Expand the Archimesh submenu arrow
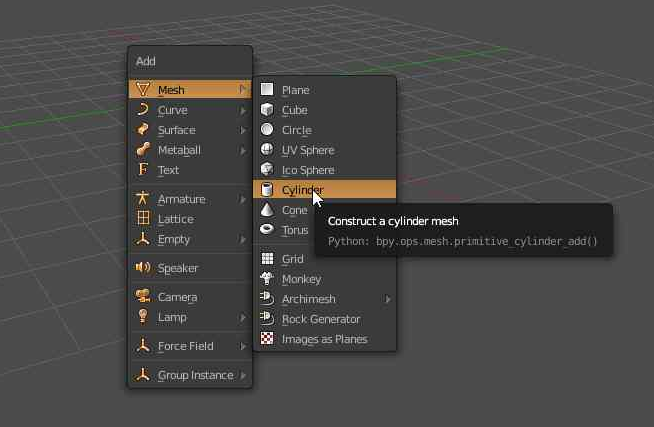Viewport: 654px width, 427px height. click(388, 299)
